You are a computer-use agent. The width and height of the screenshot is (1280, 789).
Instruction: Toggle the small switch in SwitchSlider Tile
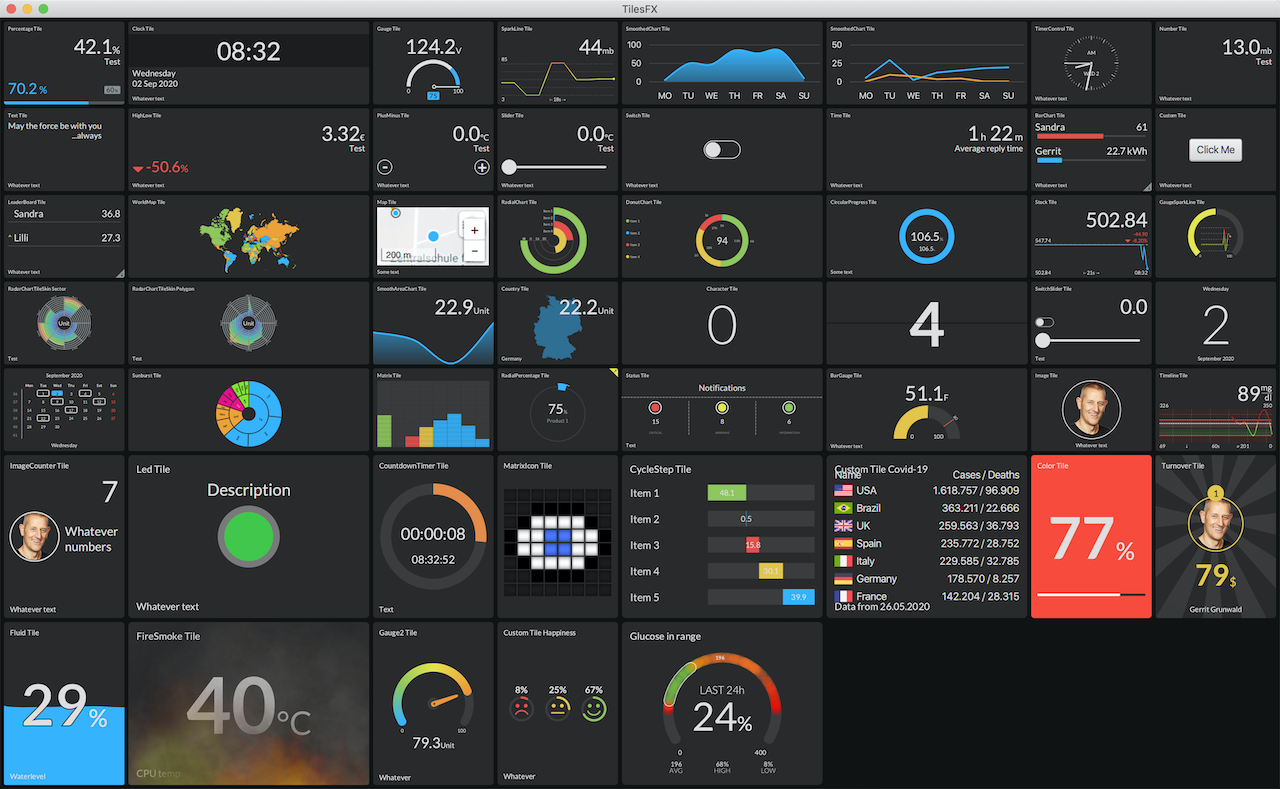tap(1045, 322)
